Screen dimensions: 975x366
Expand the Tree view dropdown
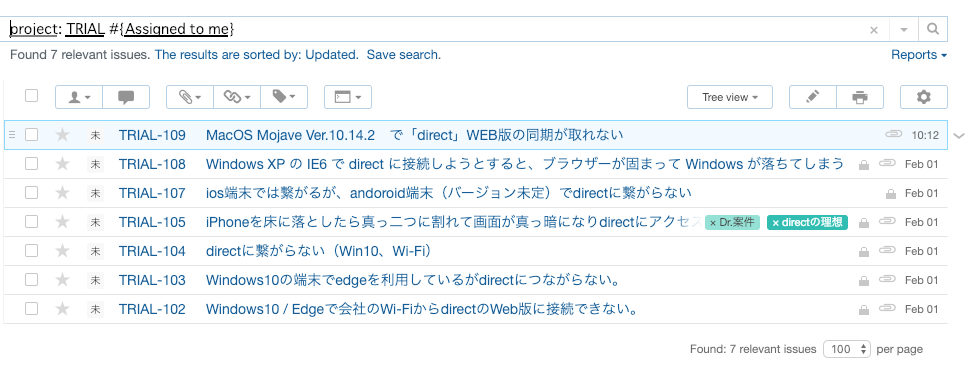730,97
